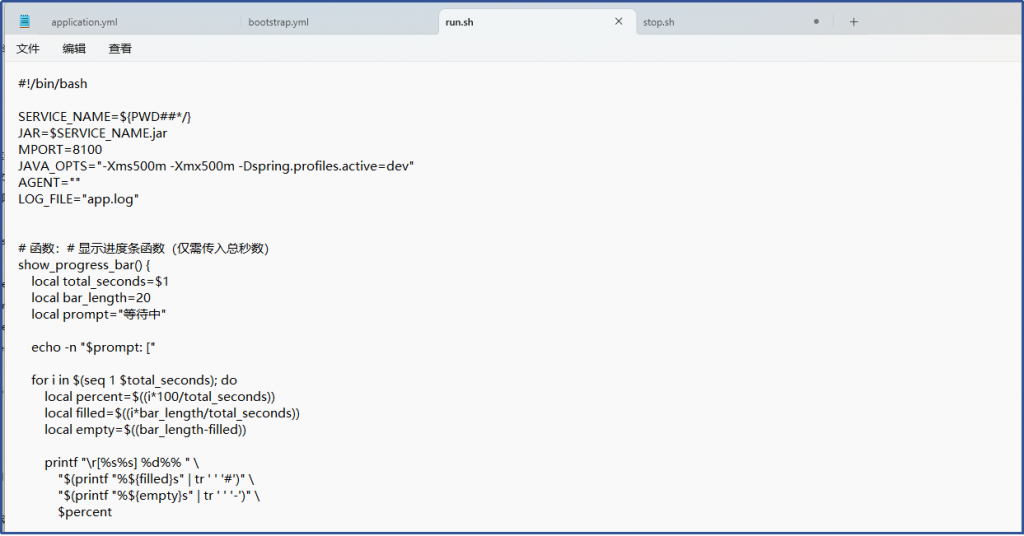Place cursor on the #!/bin/bash line
The image size is (1024, 536).
59,84
